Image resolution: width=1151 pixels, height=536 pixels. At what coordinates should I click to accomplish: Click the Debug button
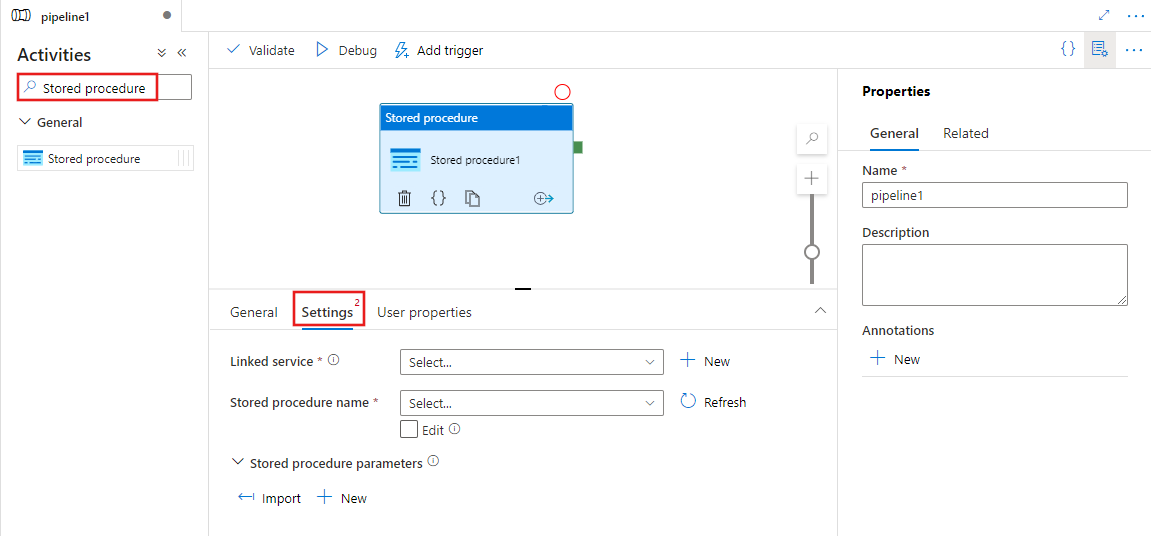[346, 50]
